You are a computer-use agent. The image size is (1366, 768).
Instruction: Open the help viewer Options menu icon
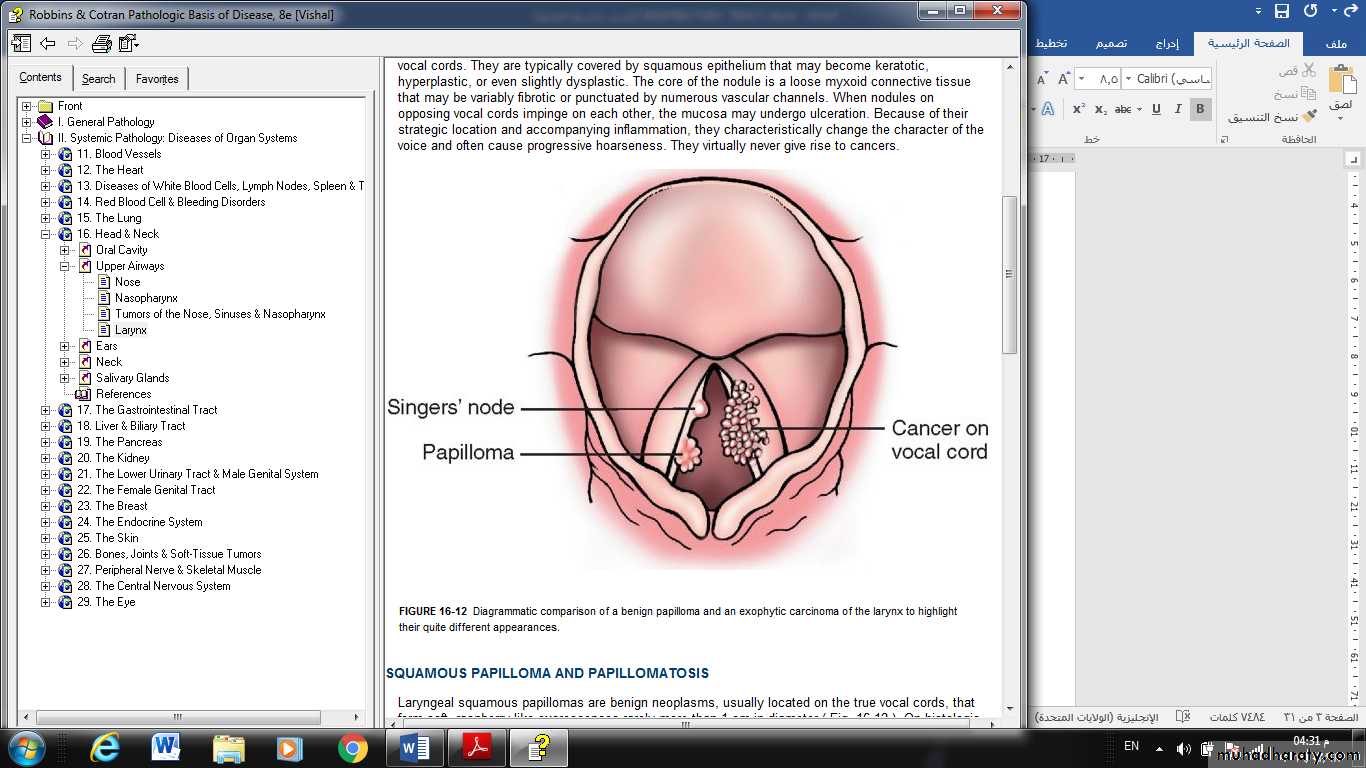click(129, 43)
